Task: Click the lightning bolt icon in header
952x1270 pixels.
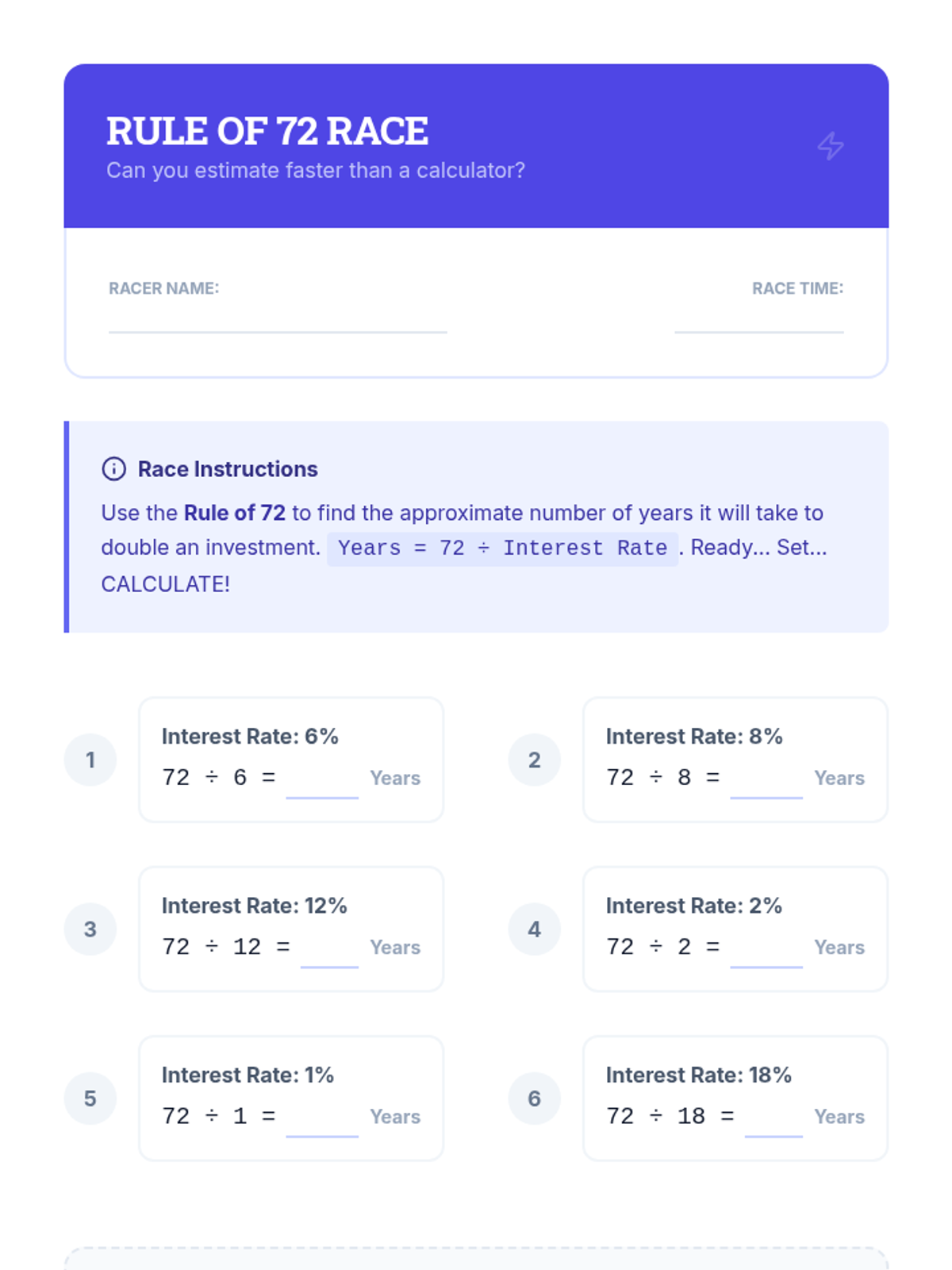Action: [831, 146]
